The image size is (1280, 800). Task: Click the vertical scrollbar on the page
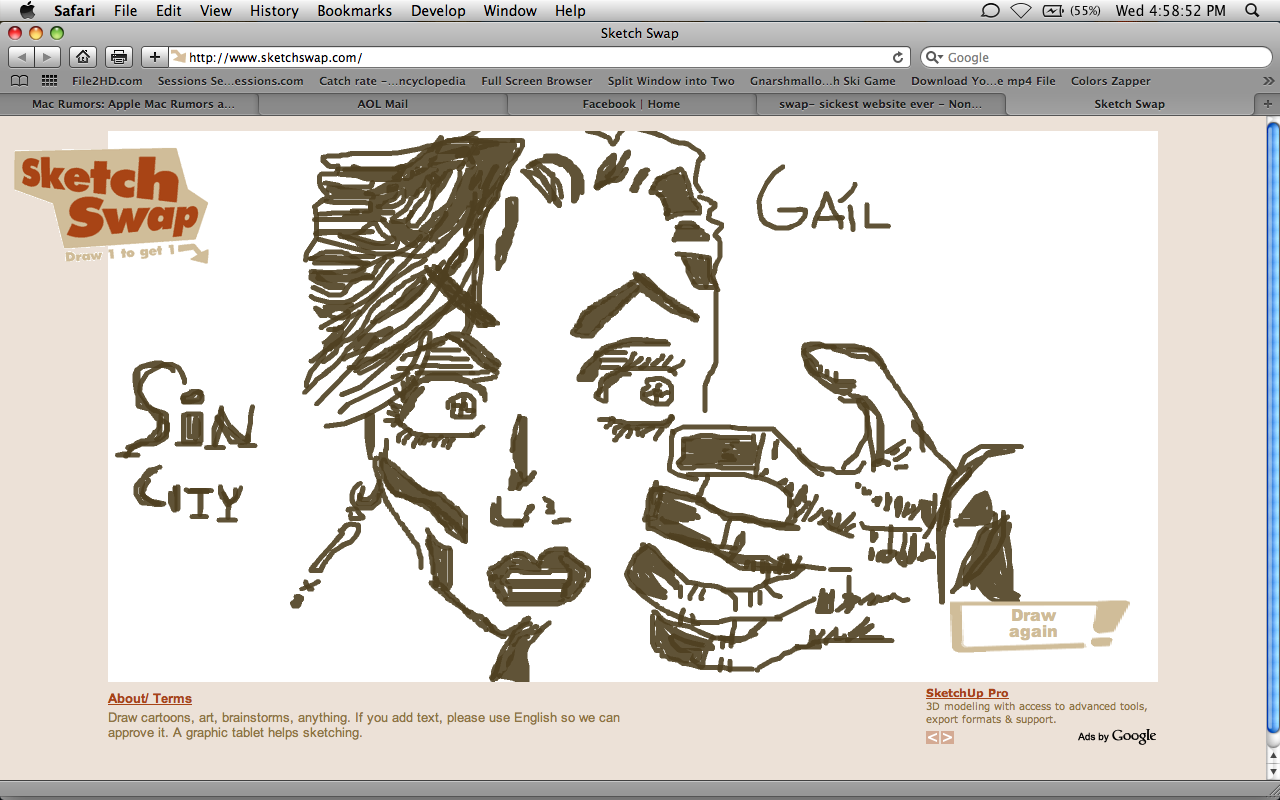[1272, 430]
